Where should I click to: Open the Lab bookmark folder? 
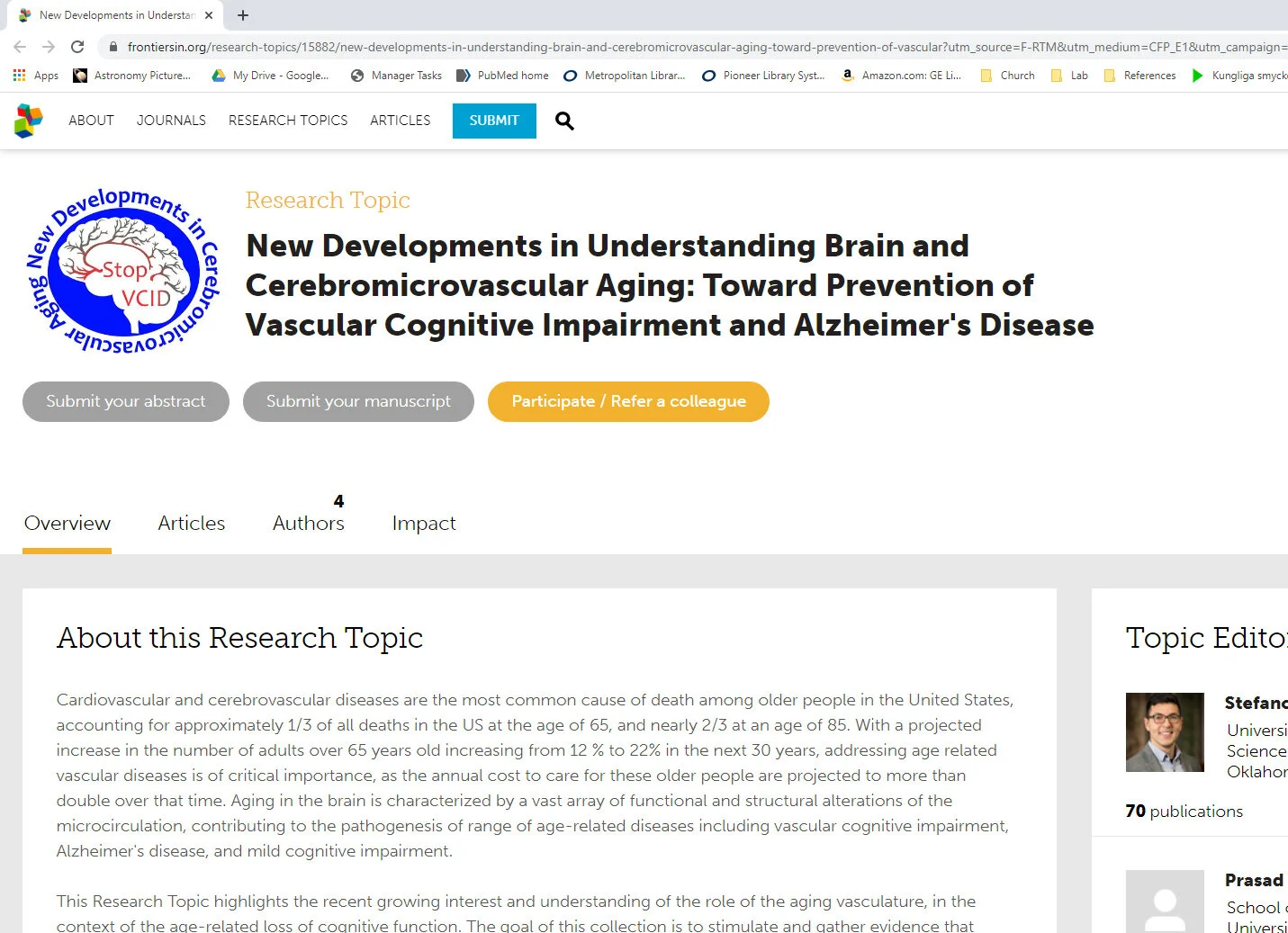pos(1069,76)
